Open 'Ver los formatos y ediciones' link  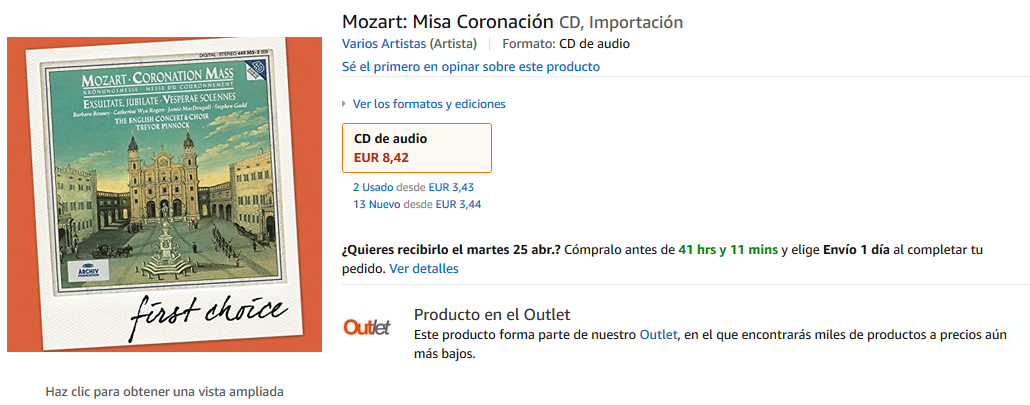(429, 104)
